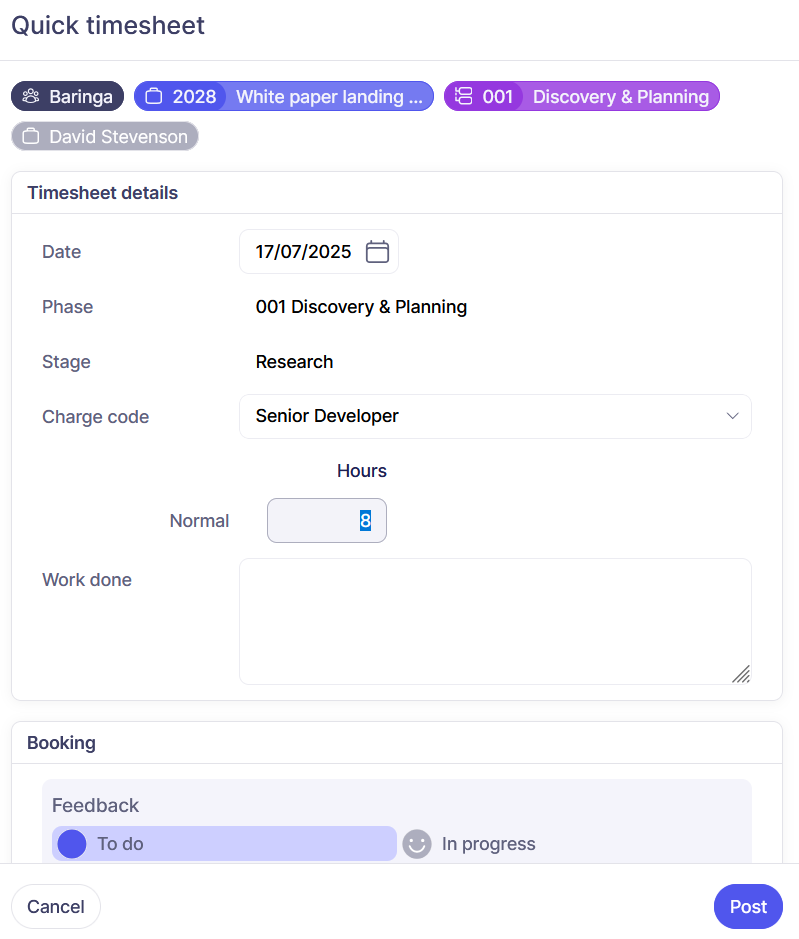The image size is (799, 939).
Task: Click the briefcase icon beside David Stevenson
Action: point(31,137)
